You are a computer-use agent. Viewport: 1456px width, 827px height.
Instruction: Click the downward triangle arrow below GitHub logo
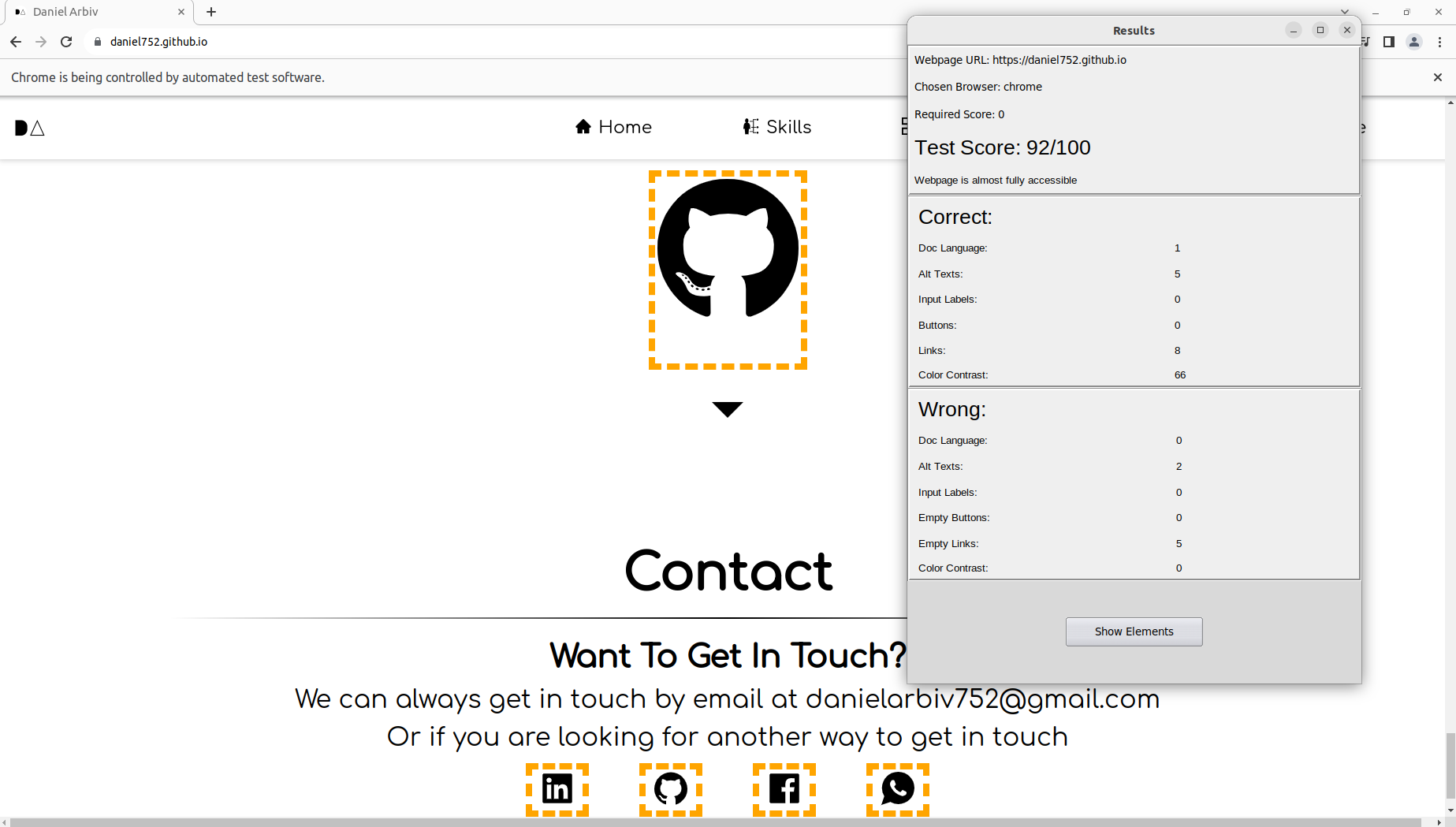click(728, 409)
